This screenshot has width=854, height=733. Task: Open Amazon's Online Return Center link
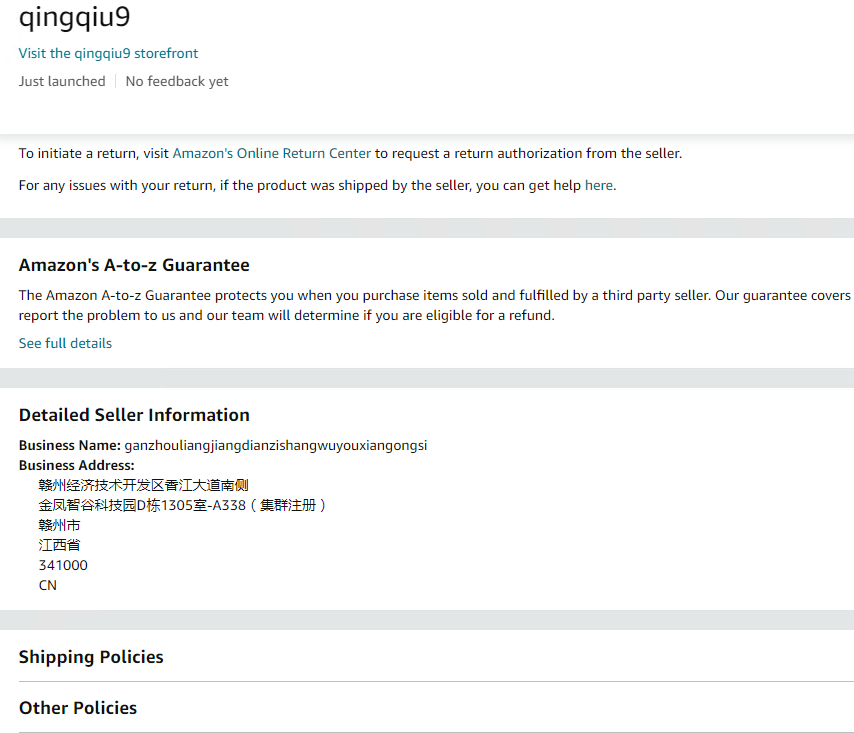click(271, 153)
